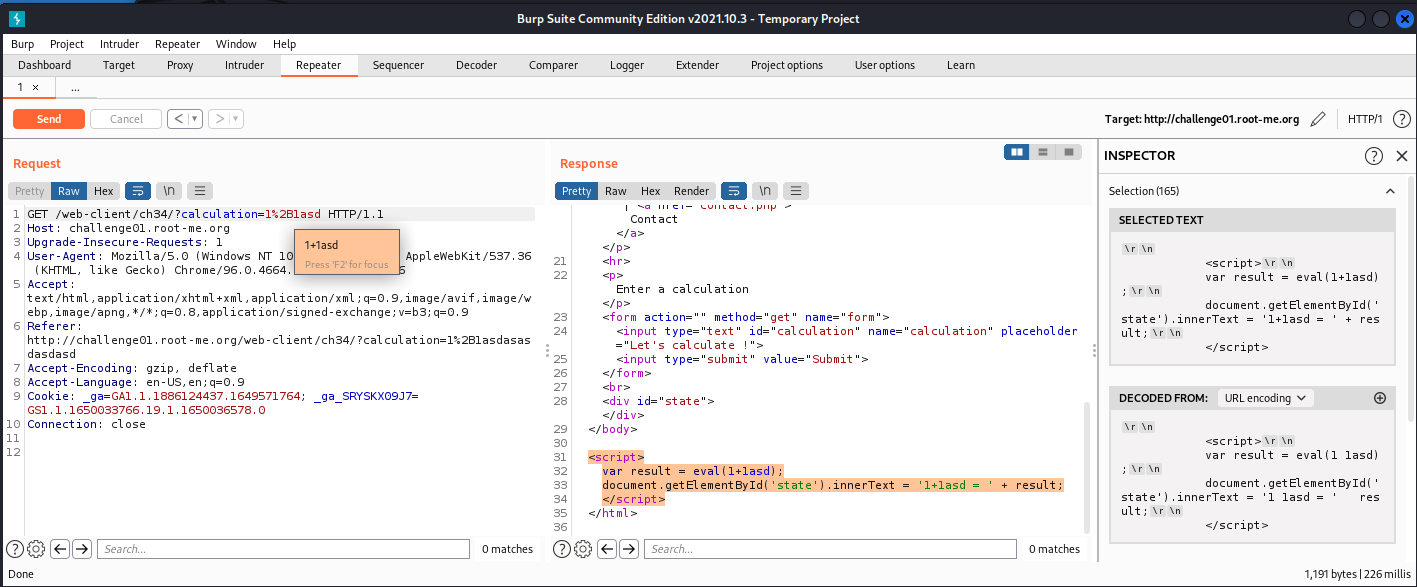Click the Cancel button
The width and height of the screenshot is (1417, 587).
[126, 119]
